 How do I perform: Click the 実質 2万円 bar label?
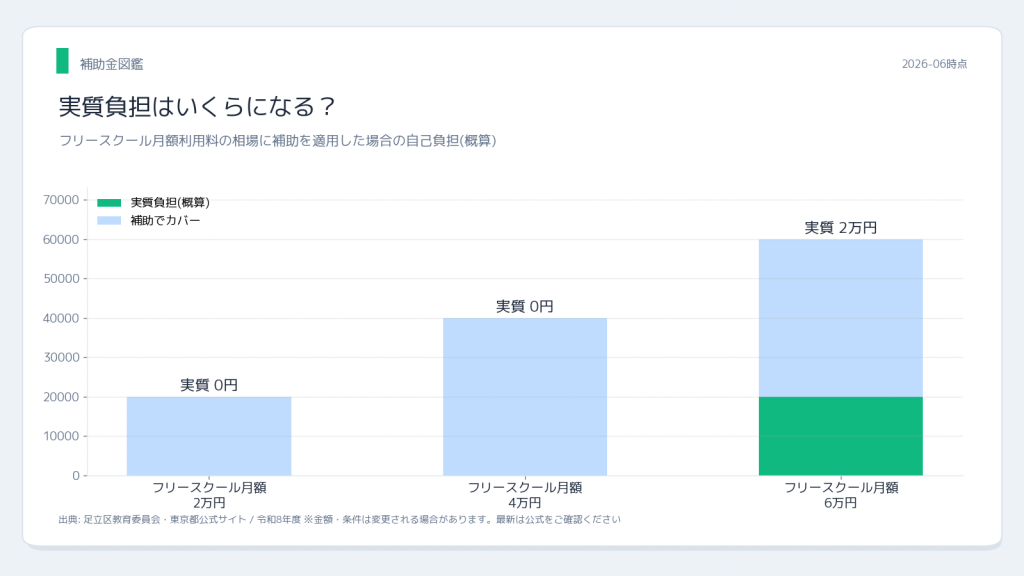pyautogui.click(x=840, y=228)
